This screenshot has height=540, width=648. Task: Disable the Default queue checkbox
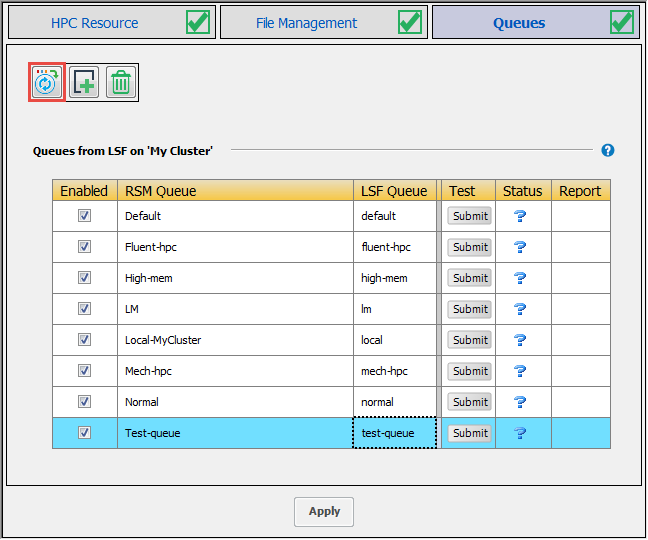point(85,216)
